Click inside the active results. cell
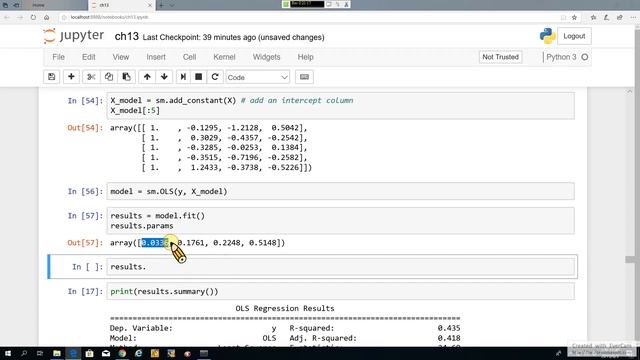This screenshot has width=640, height=360. 340,267
